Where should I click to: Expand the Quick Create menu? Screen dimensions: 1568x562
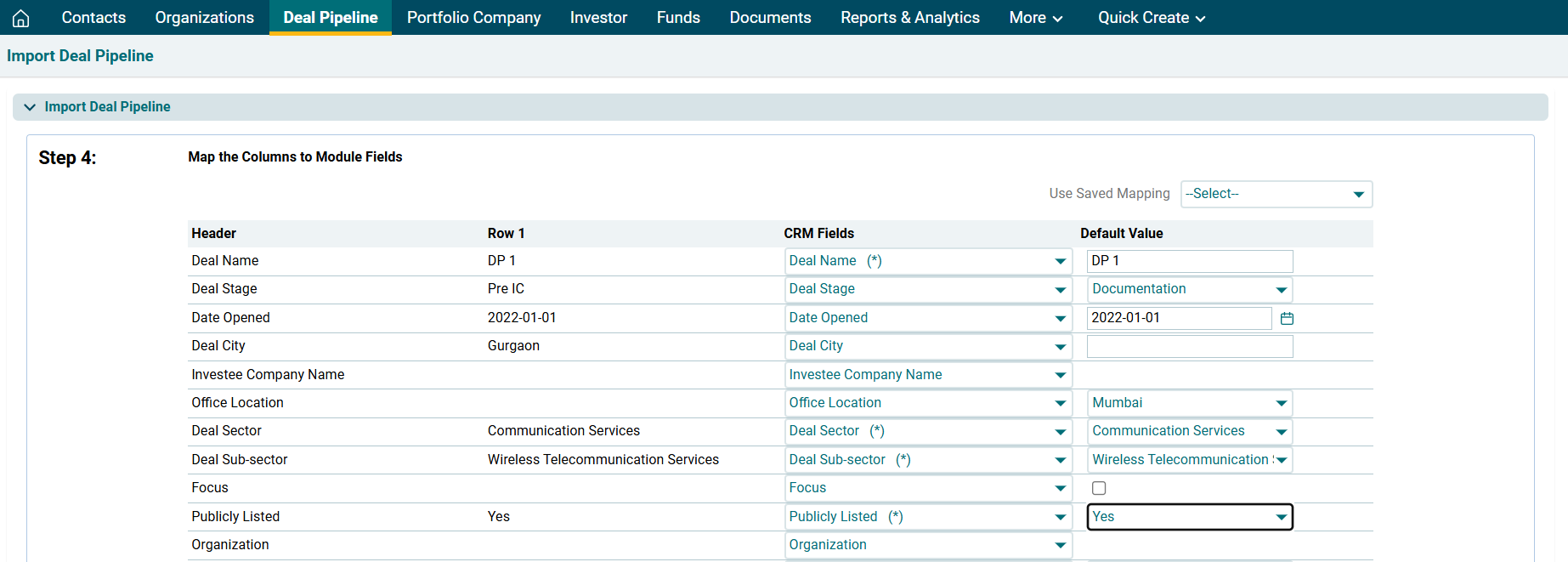point(1151,18)
